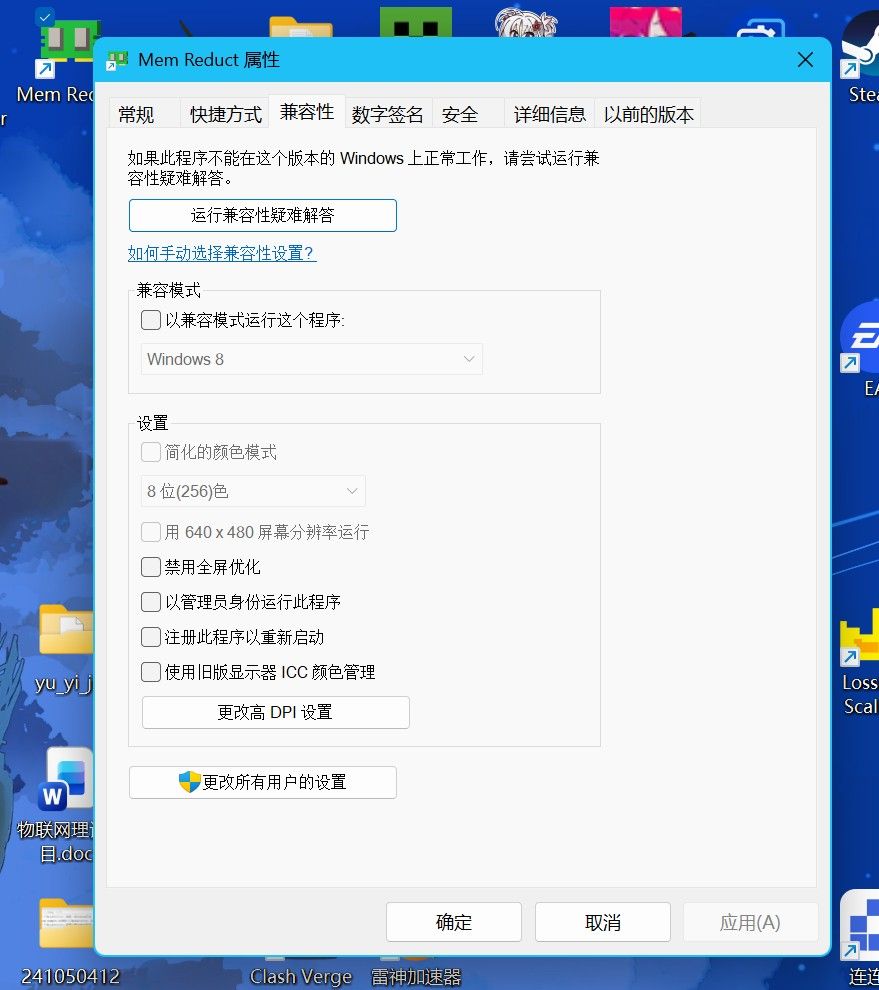Open the 8 位(256)色 color dropdown
The height and width of the screenshot is (990, 879).
[253, 491]
